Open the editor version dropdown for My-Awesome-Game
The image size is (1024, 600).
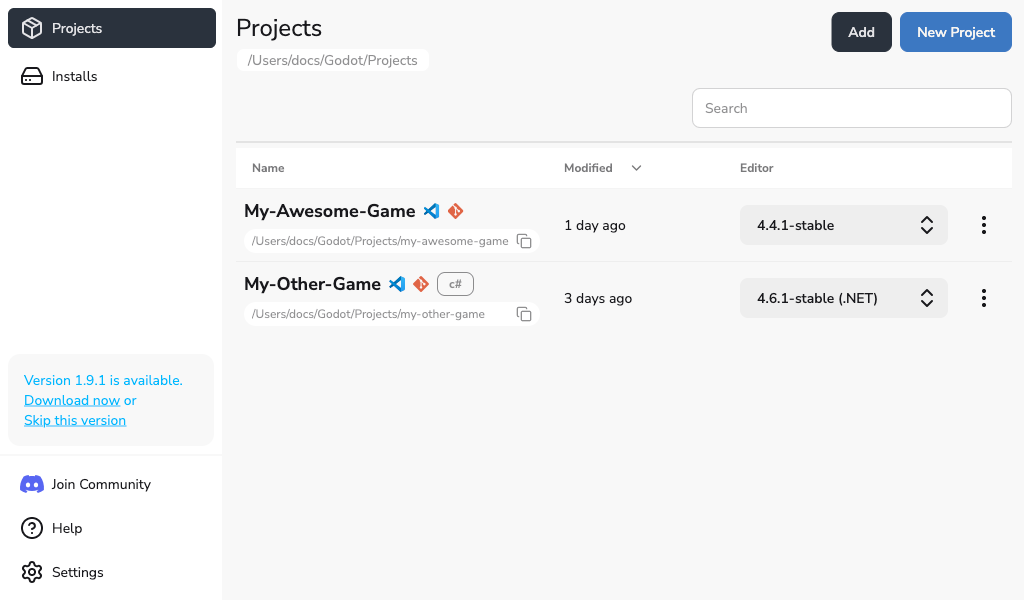[843, 225]
